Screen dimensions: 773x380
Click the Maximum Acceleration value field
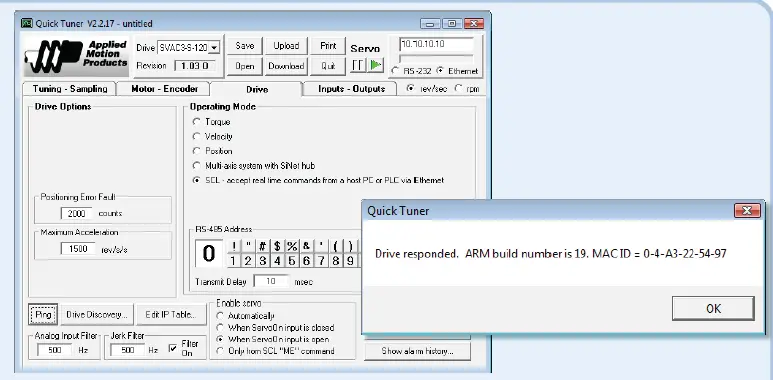click(78, 249)
